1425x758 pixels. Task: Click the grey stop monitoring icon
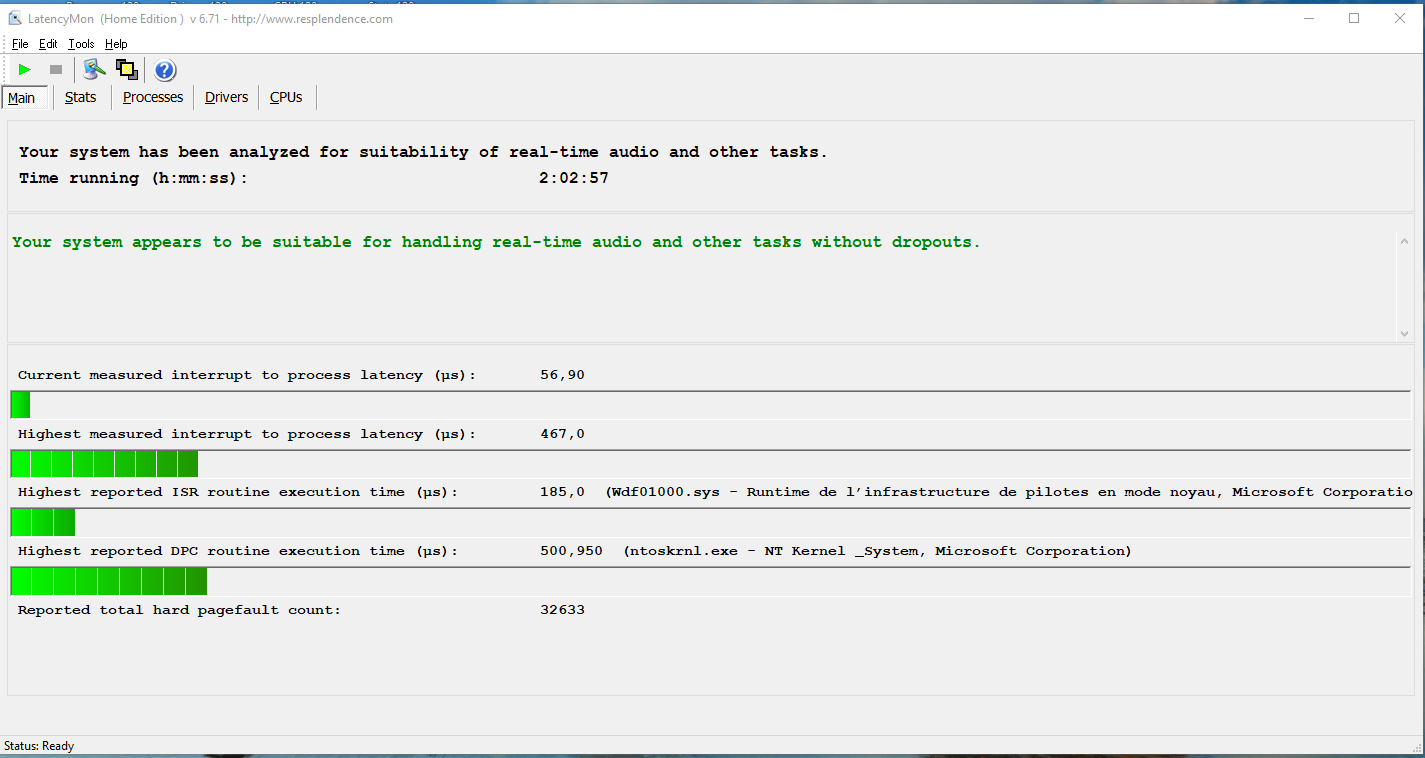[x=56, y=70]
